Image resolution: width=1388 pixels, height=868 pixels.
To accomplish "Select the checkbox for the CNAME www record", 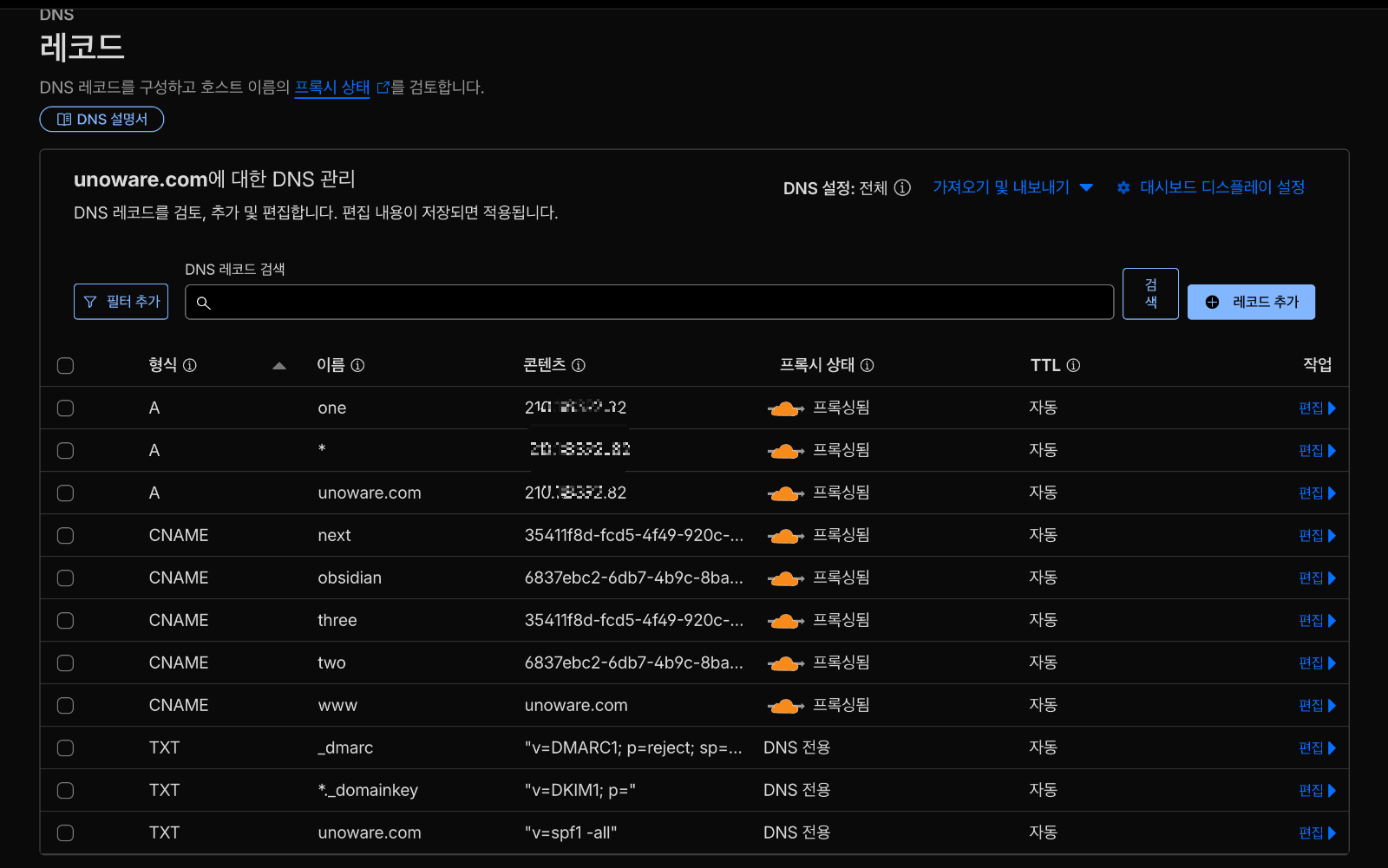I will [x=65, y=705].
